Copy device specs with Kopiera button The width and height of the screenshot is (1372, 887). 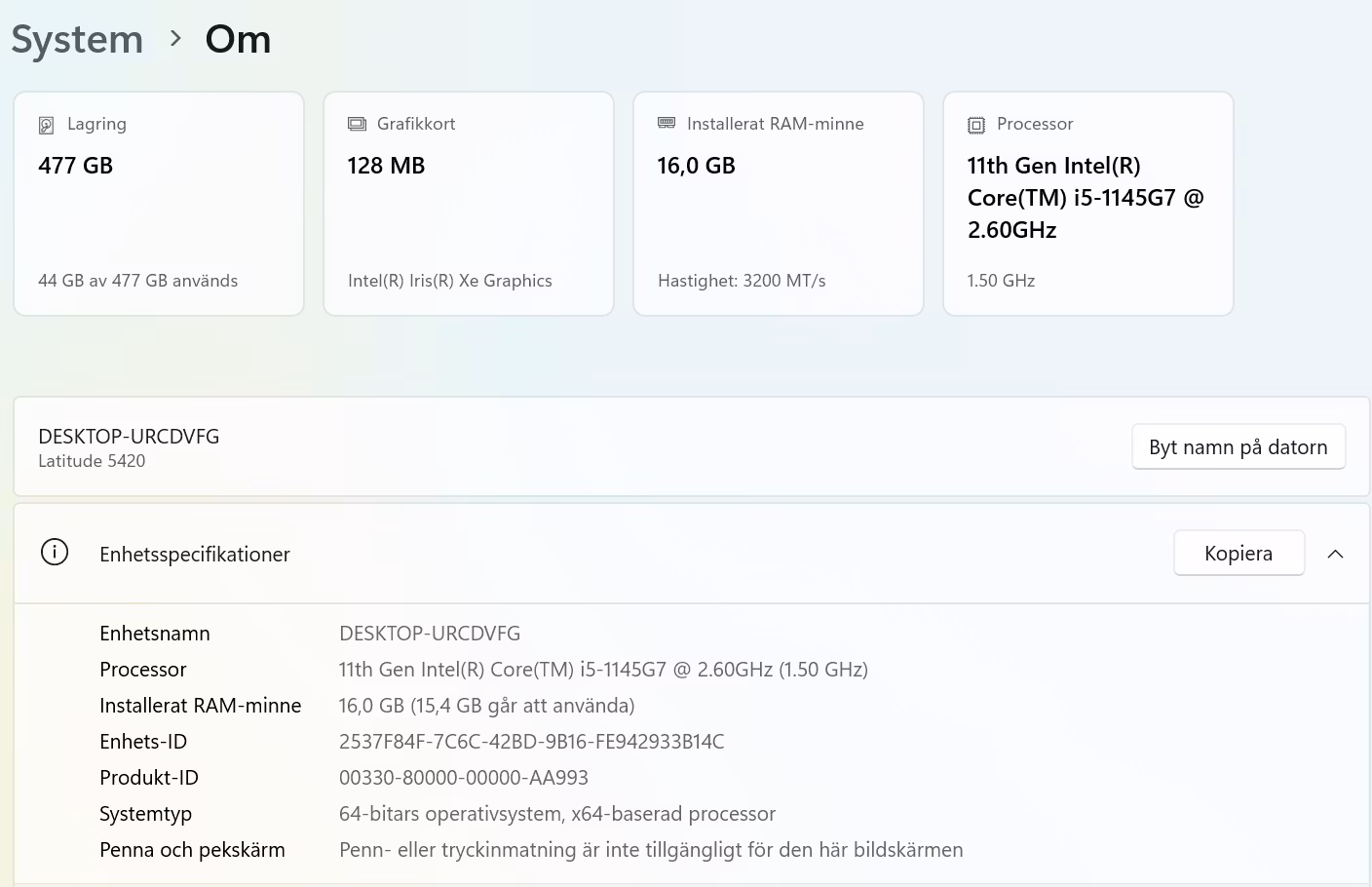coord(1238,554)
